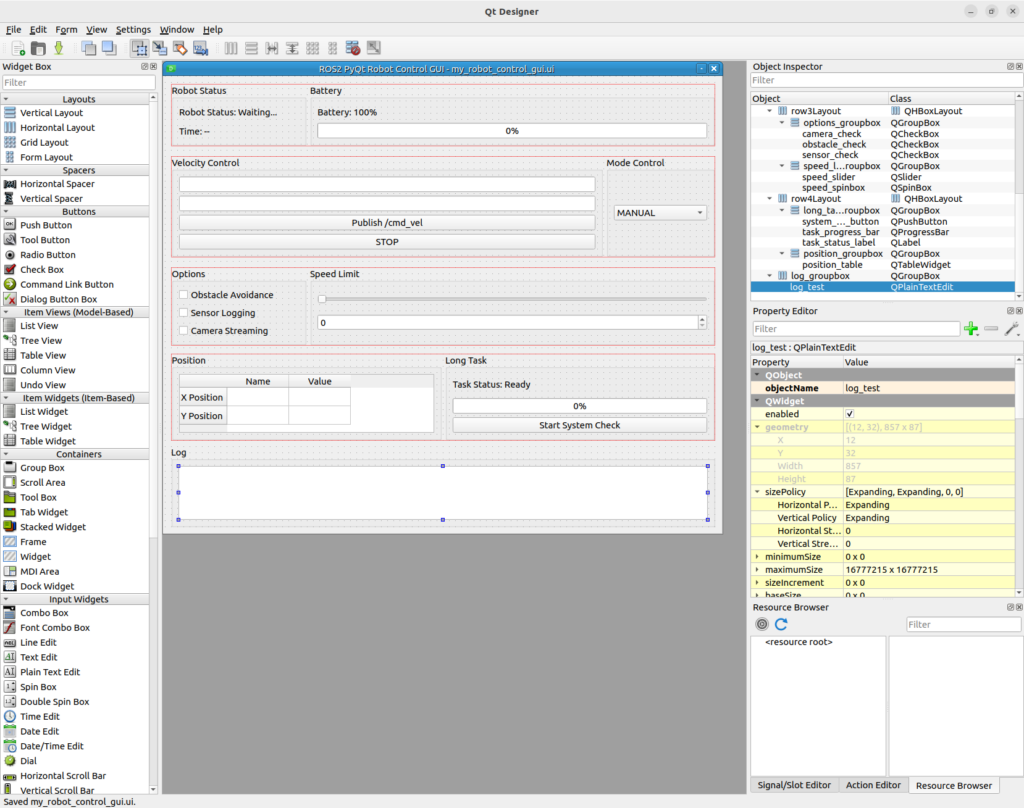
Task: Click the Adjust Size toolbar icon
Action: point(374,48)
